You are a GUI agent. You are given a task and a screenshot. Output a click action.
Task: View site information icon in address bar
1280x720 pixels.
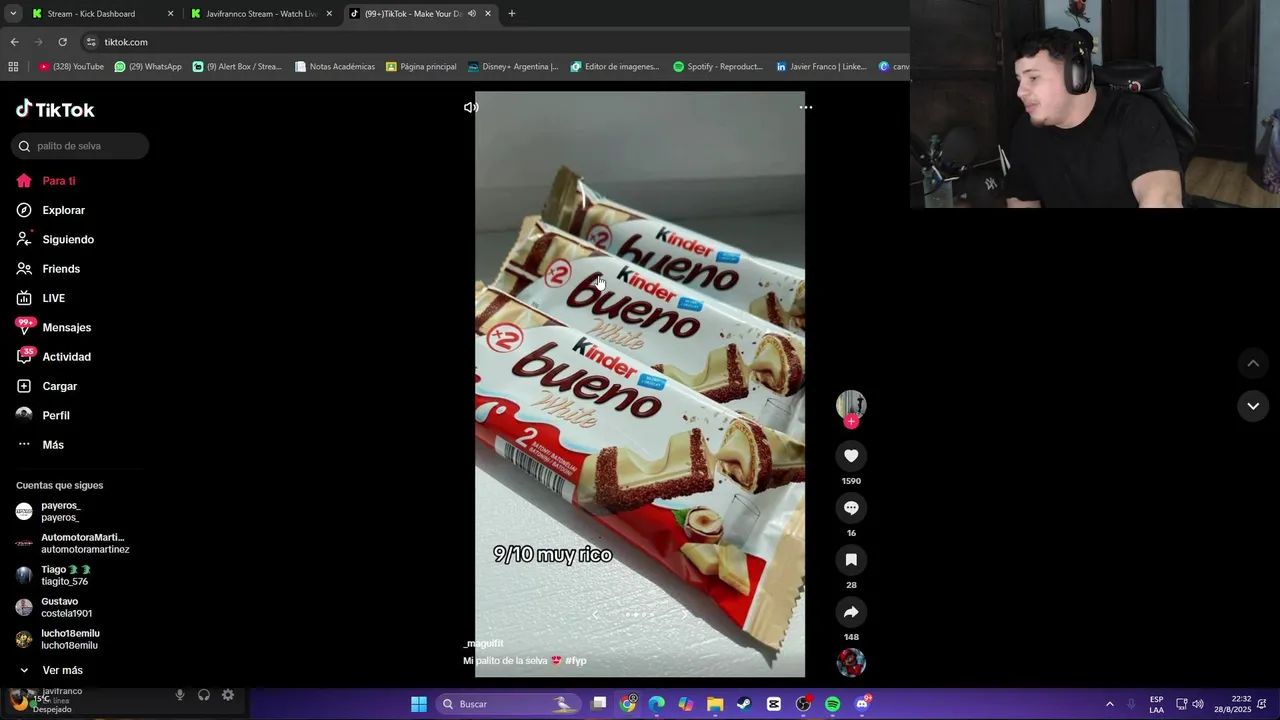pyautogui.click(x=91, y=42)
